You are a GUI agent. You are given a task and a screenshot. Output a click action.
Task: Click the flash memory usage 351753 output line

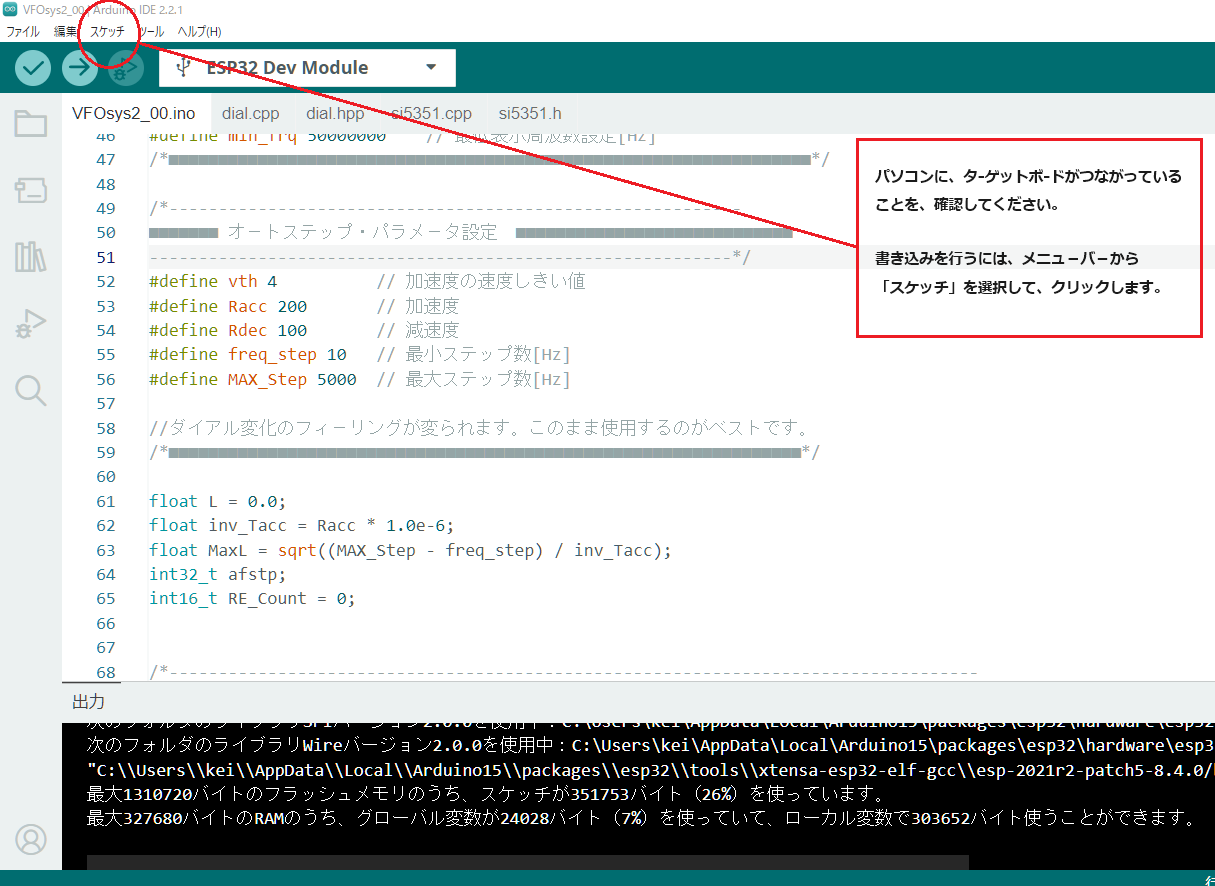[x=485, y=795]
